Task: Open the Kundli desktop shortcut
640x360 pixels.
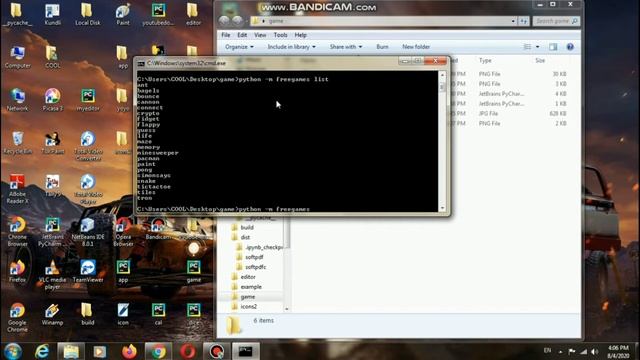Action: tap(53, 15)
